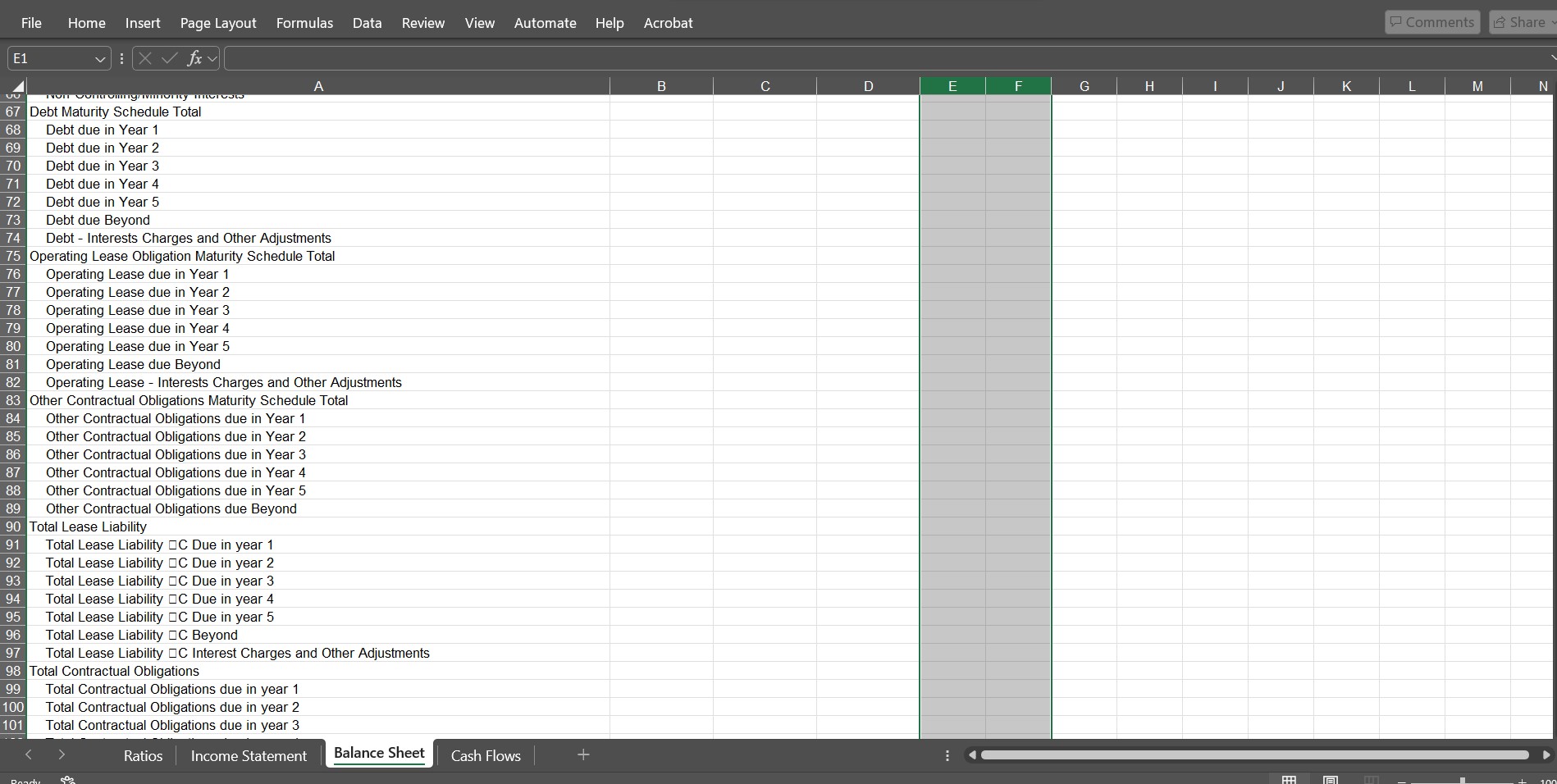This screenshot has width=1557, height=784.
Task: Switch to Normal view in status bar
Action: 1290,780
